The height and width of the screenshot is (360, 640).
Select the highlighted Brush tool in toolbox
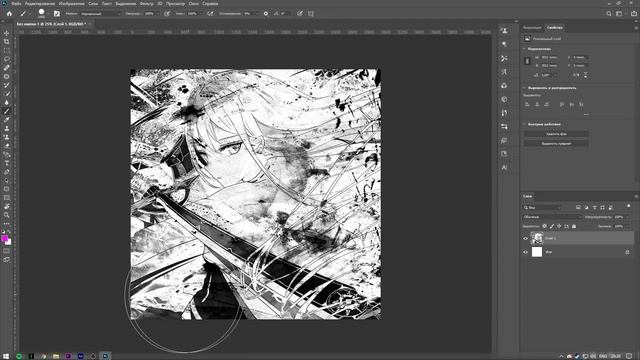(x=7, y=111)
